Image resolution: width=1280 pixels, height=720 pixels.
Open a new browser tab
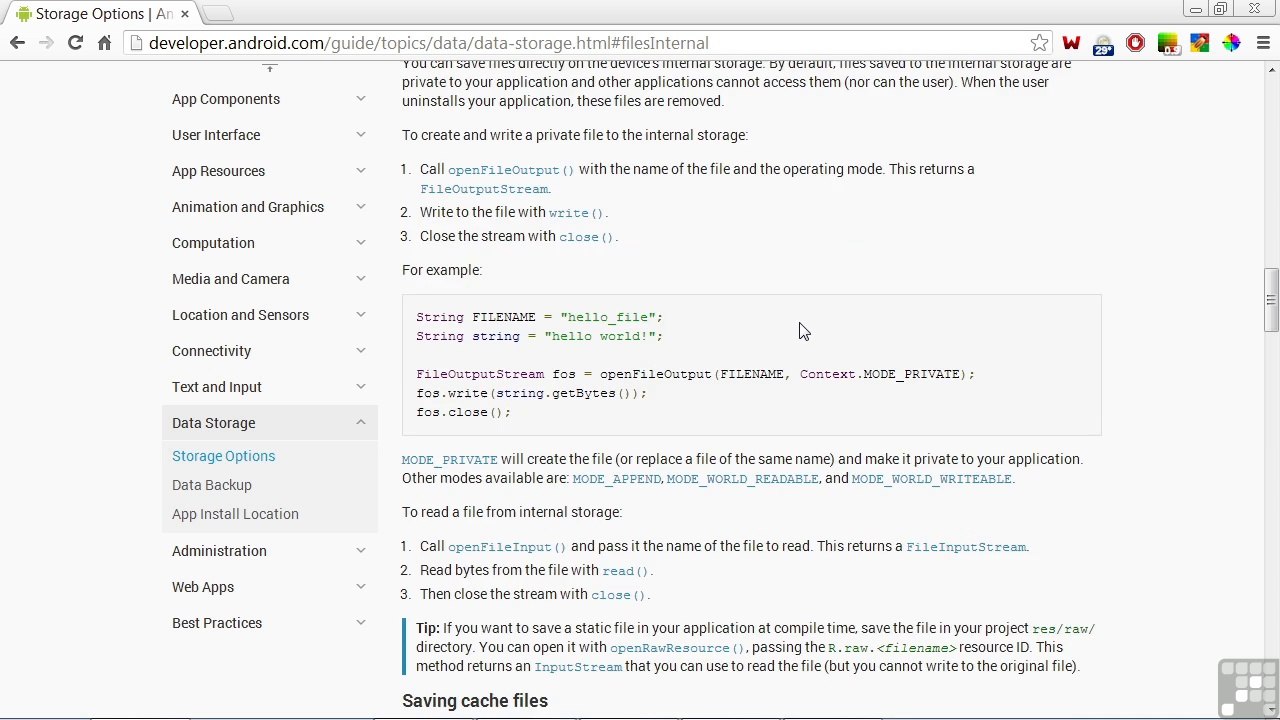(218, 14)
